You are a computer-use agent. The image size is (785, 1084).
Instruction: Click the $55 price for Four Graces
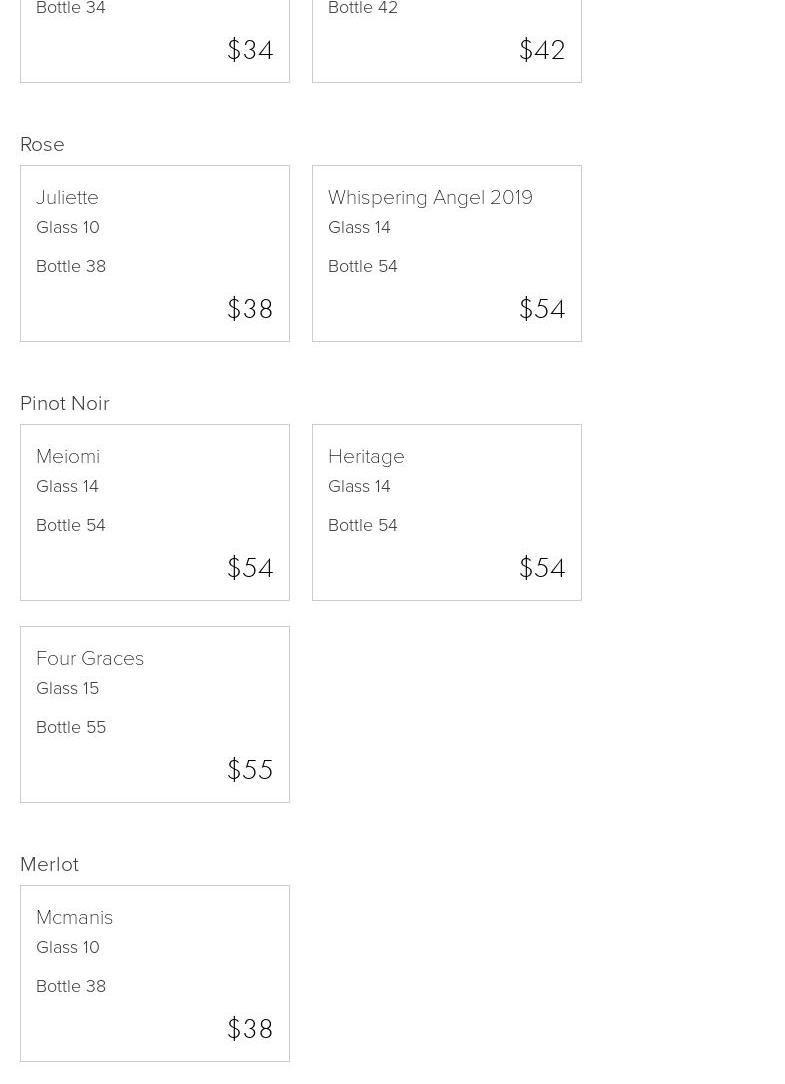click(x=250, y=770)
